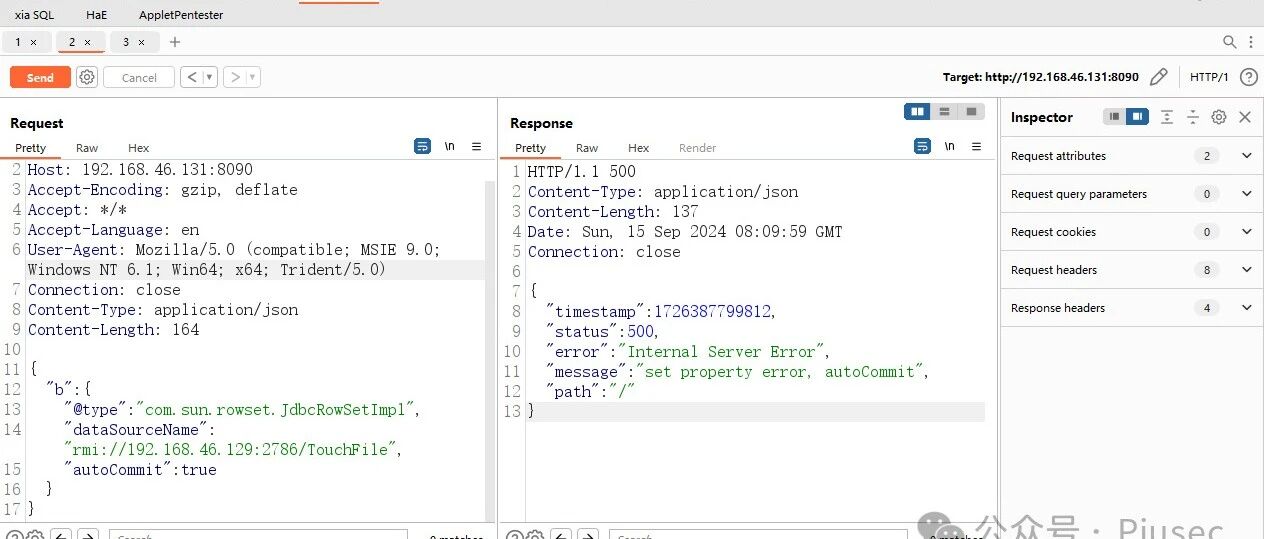This screenshot has height=539, width=1264.
Task: Jump to next match in request search
Action: (x=88, y=536)
